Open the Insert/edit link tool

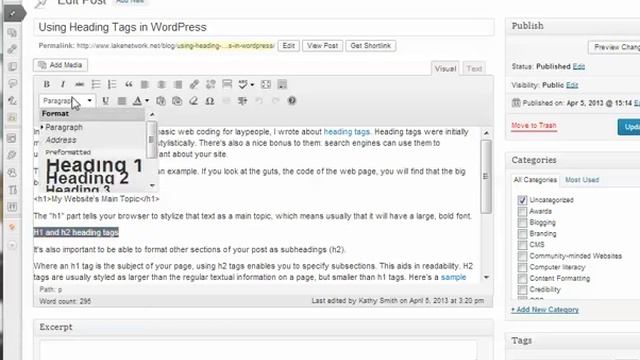point(194,84)
